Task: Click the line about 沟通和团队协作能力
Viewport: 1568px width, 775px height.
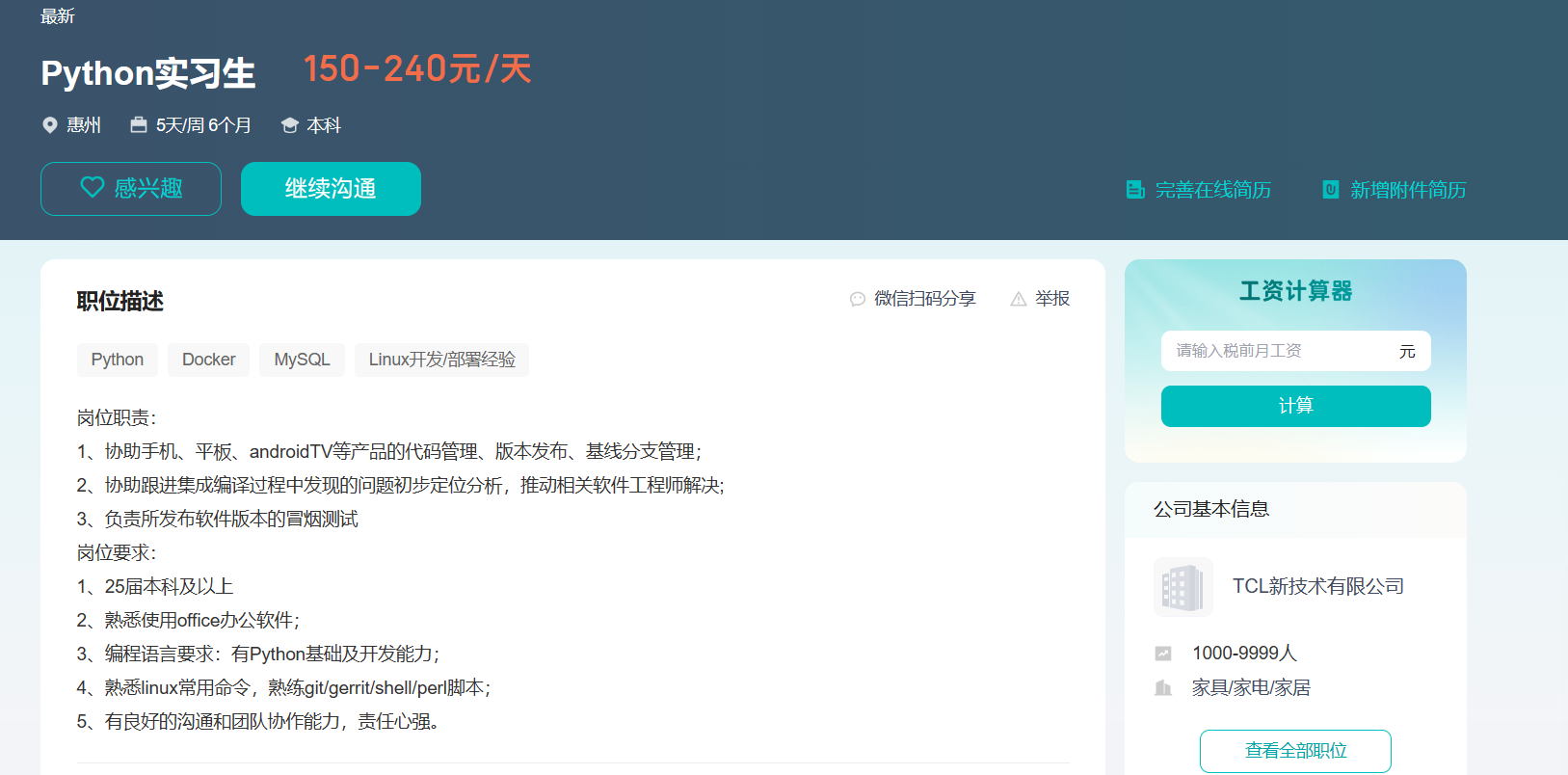Action: pos(258,721)
